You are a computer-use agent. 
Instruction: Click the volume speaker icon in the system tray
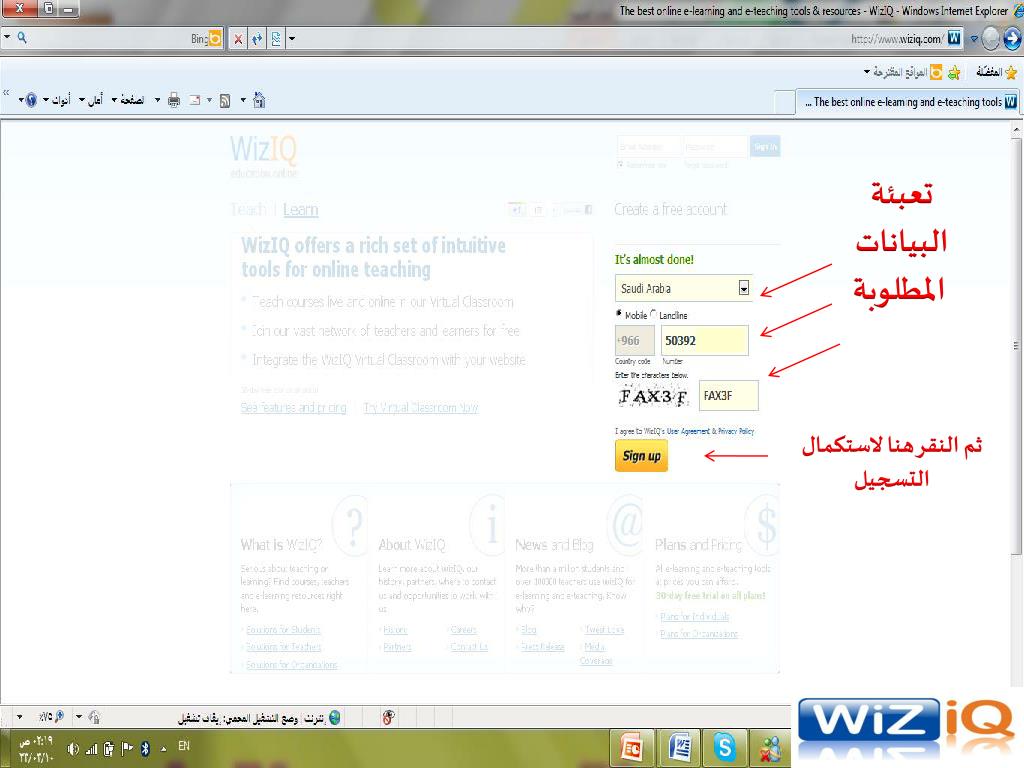(x=72, y=748)
